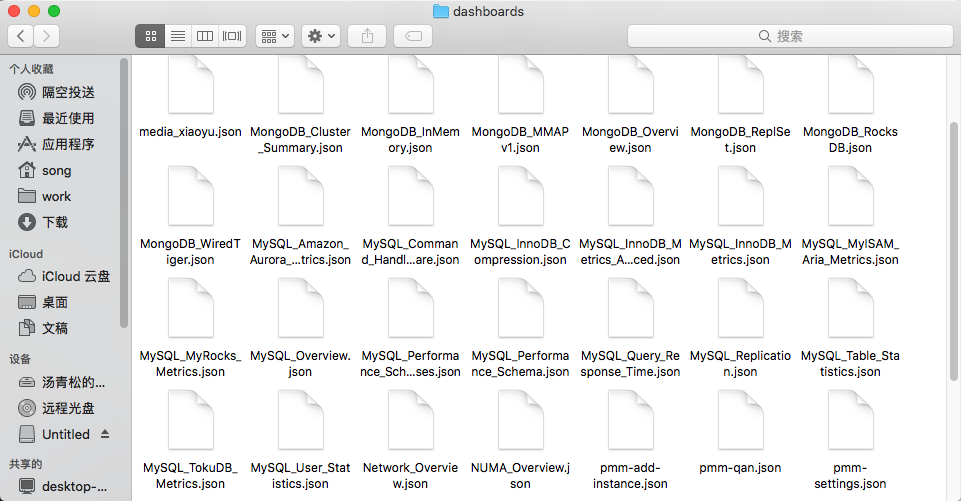
Task: Select the pmm-settings.json file icon
Action: coord(851,420)
